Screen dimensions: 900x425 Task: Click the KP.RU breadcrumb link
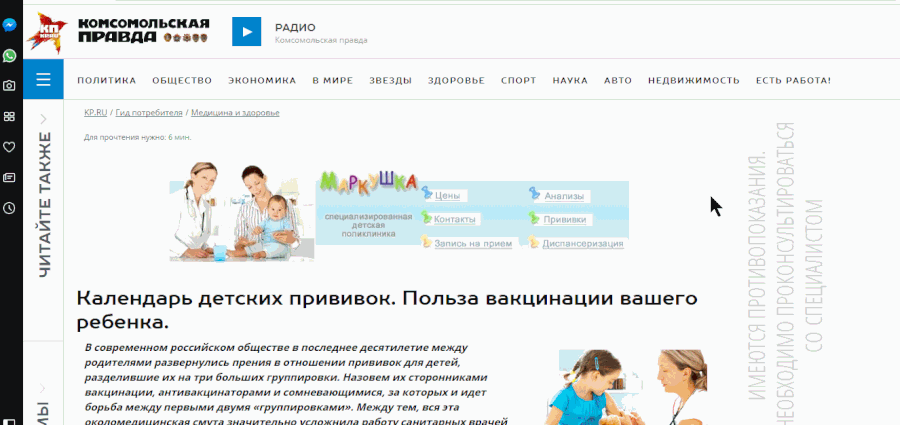[95, 113]
